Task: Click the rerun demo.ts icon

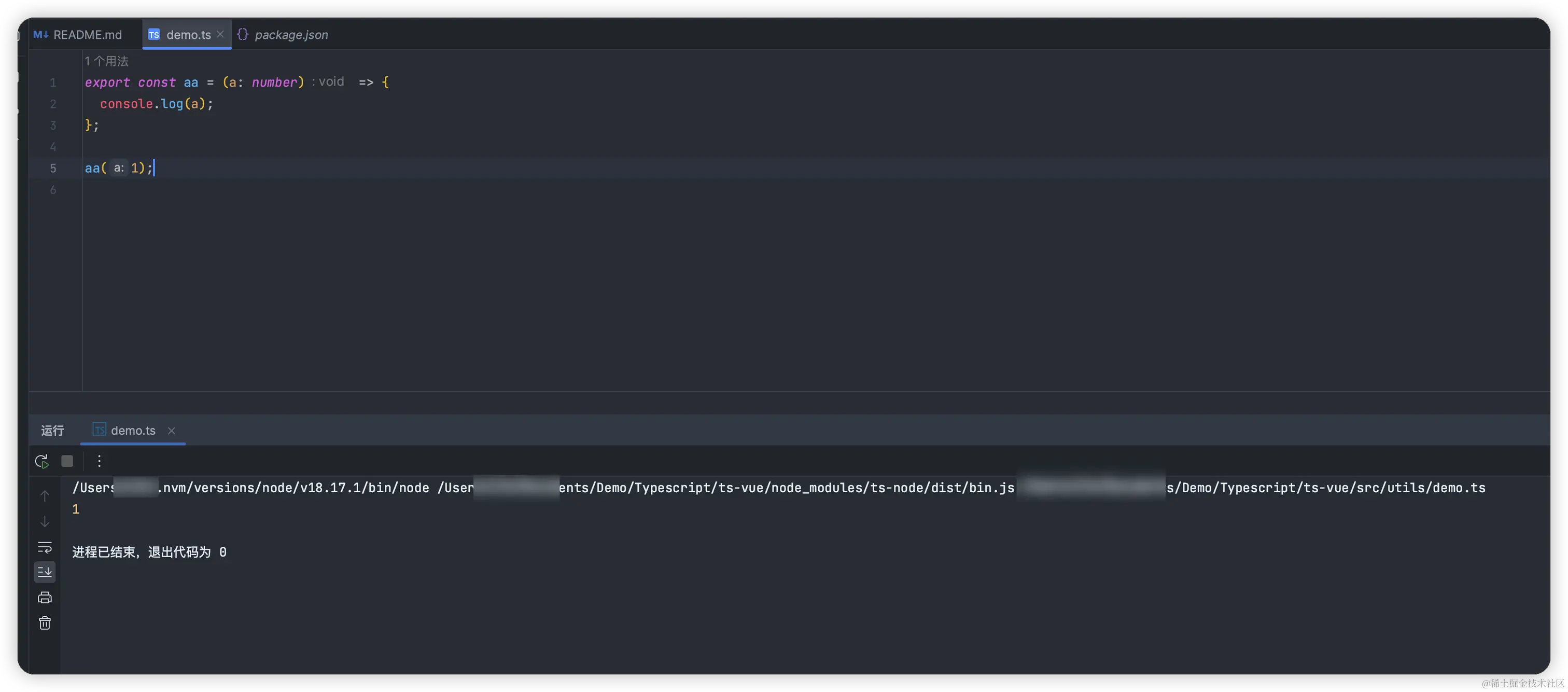Action: pyautogui.click(x=41, y=461)
